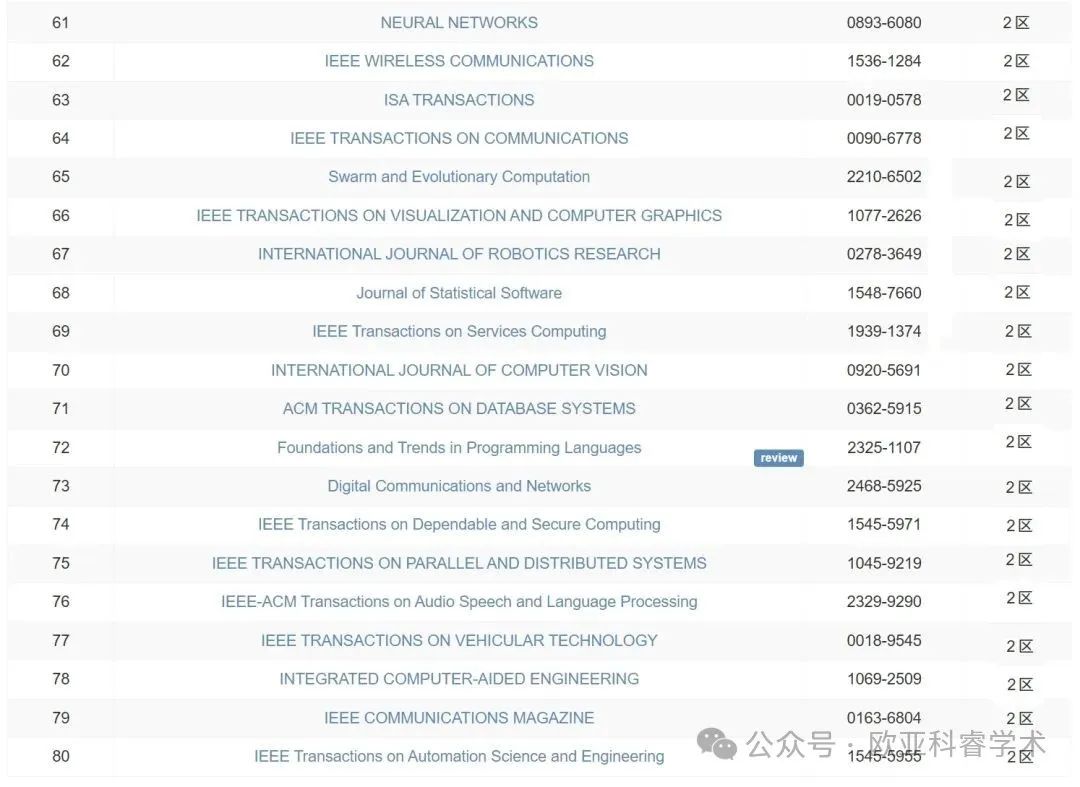
Task: Select ISSN 0163-6804 cell
Action: coord(884,717)
